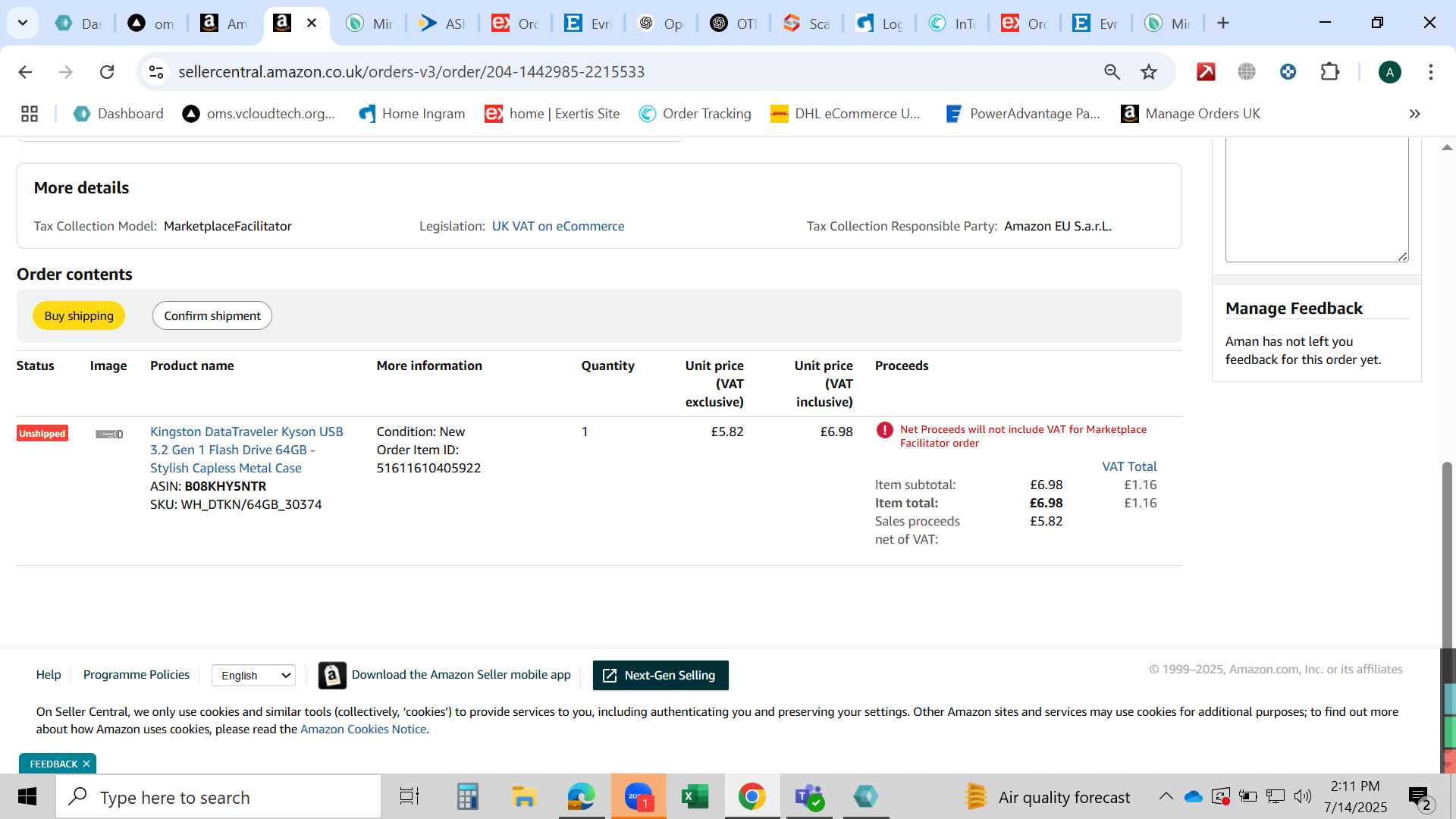The image size is (1456, 819).
Task: Open Microsoft Edge from the taskbar
Action: [581, 797]
